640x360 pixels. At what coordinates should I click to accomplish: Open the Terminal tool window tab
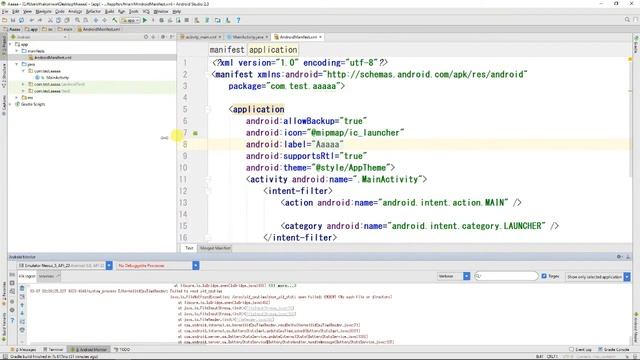click(53, 350)
